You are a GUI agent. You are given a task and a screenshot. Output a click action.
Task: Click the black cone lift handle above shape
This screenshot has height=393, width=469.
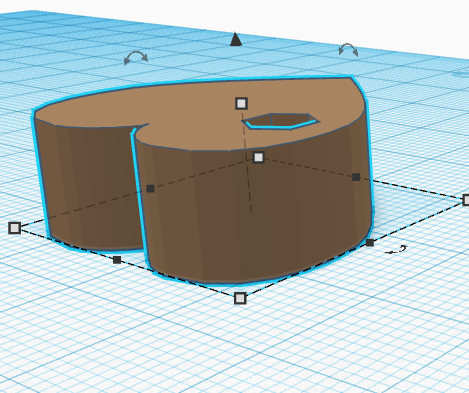point(236,39)
